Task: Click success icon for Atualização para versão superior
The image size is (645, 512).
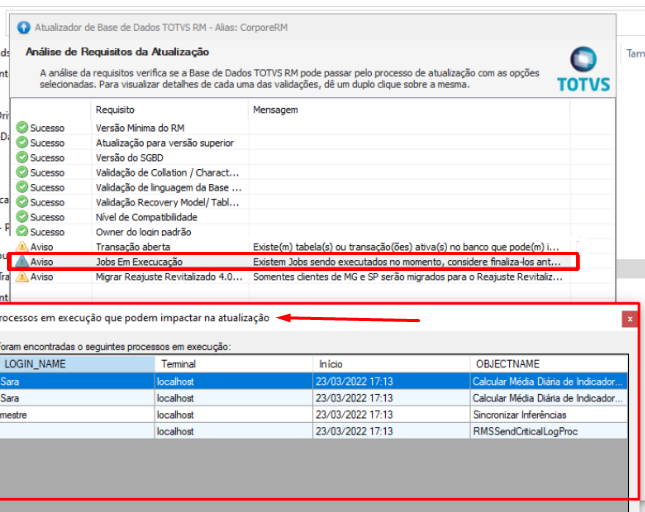Action: [x=22, y=142]
